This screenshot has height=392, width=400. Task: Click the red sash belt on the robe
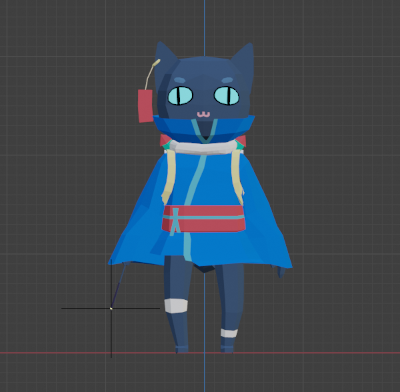point(204,219)
